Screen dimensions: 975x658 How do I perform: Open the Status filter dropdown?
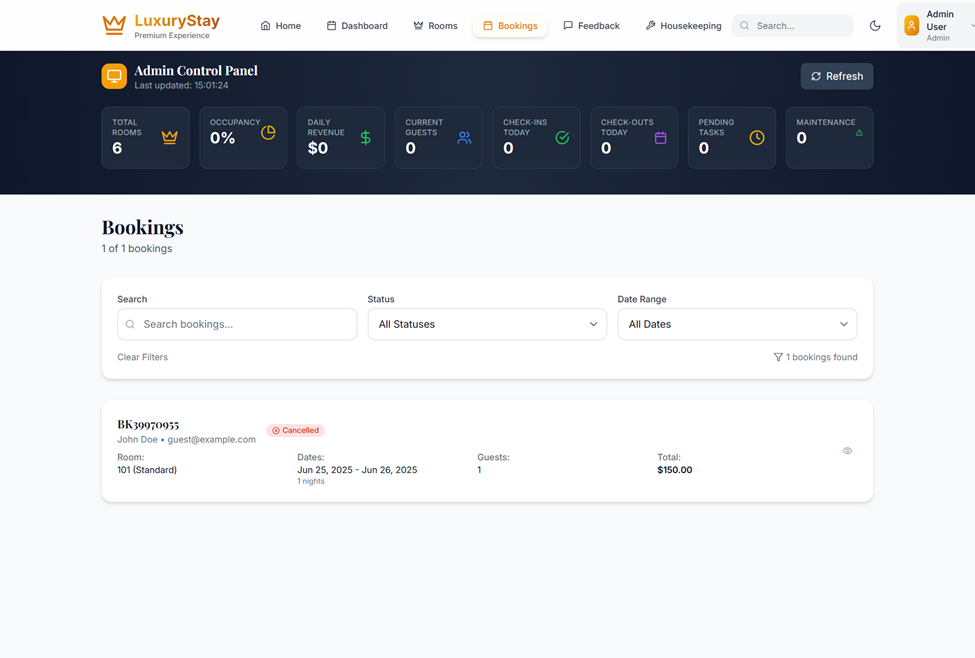(487, 324)
